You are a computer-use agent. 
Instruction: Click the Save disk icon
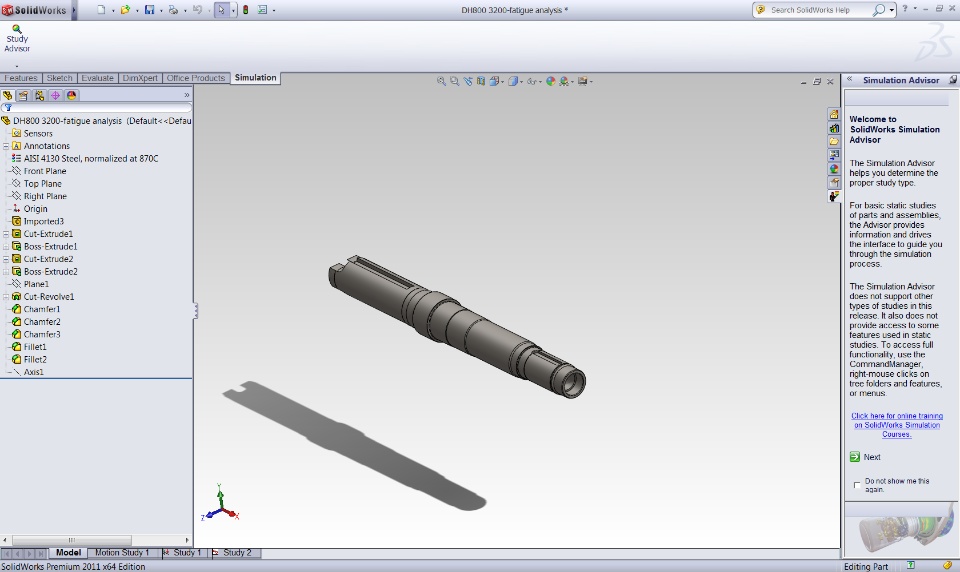pos(149,10)
